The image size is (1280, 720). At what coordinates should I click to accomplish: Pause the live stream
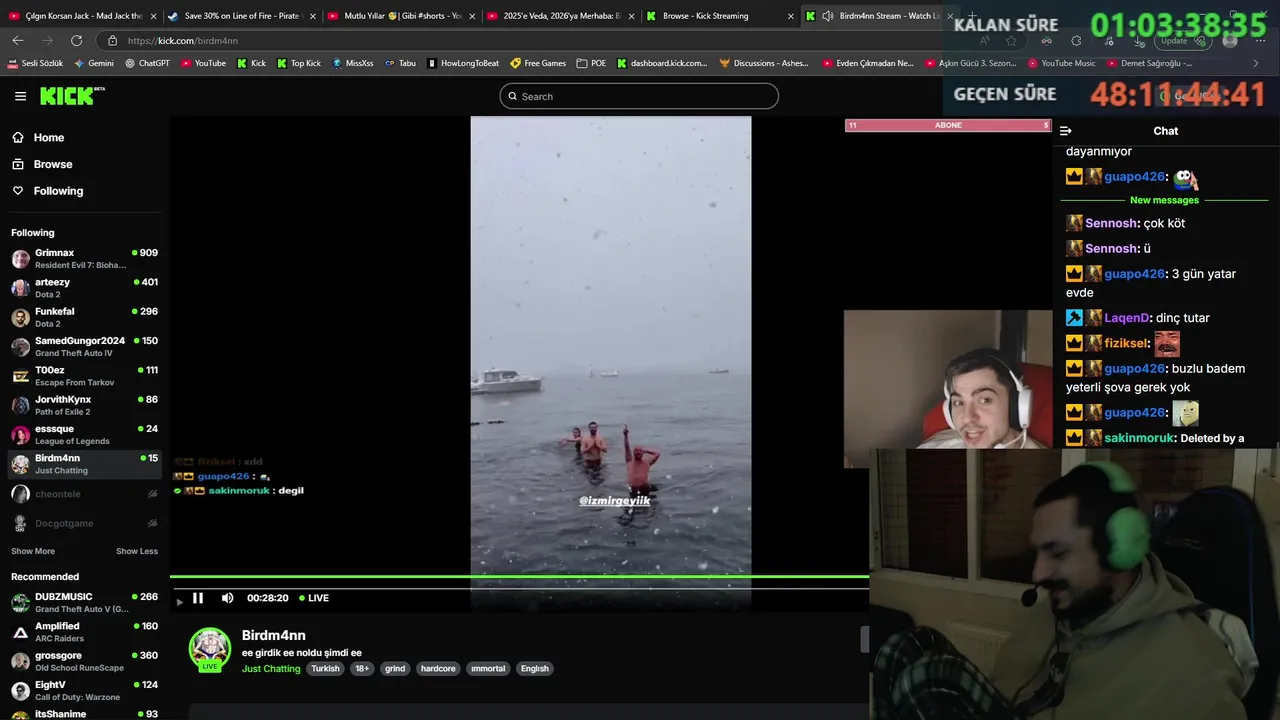[198, 598]
